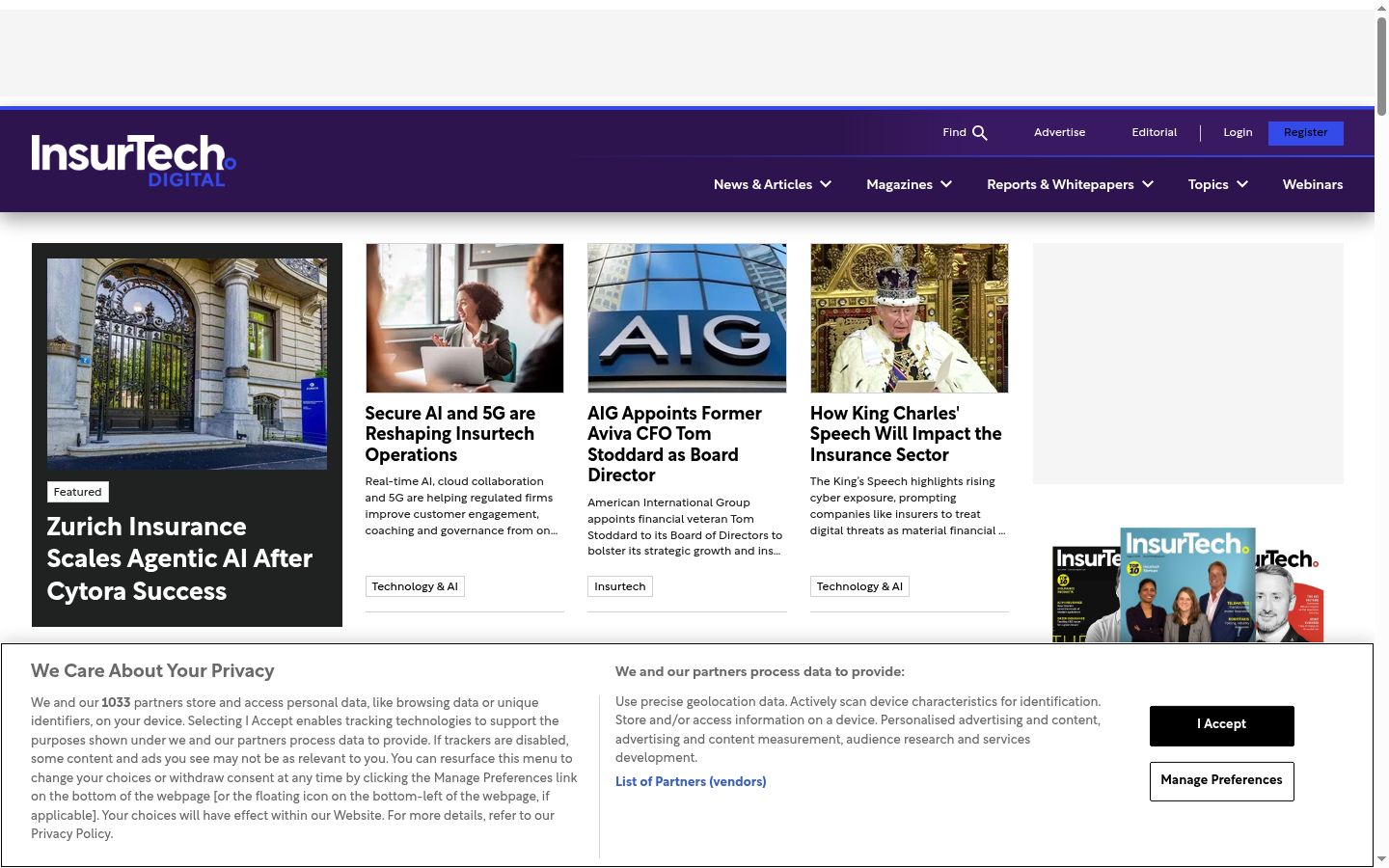The width and height of the screenshot is (1389, 868).
Task: Expand the Topics dropdown chevron
Action: (1242, 184)
